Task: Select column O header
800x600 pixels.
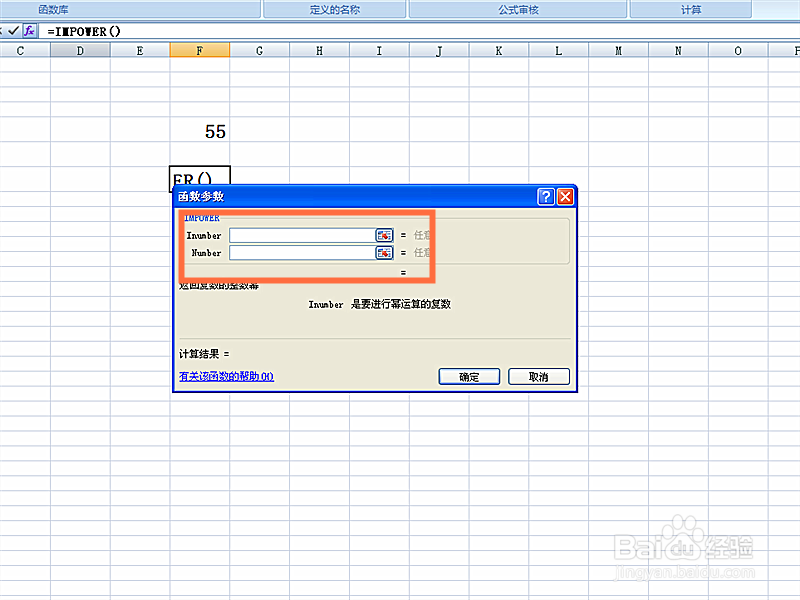Action: pos(738,51)
